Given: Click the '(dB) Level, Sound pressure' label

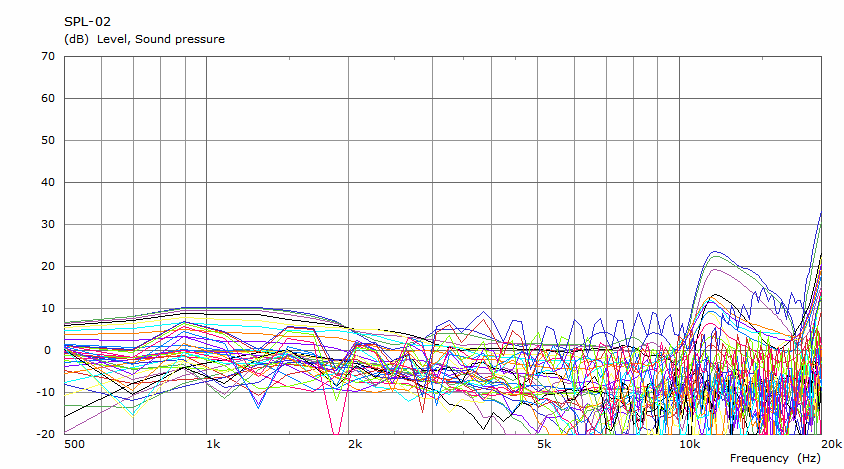Looking at the screenshot, I should [144, 39].
